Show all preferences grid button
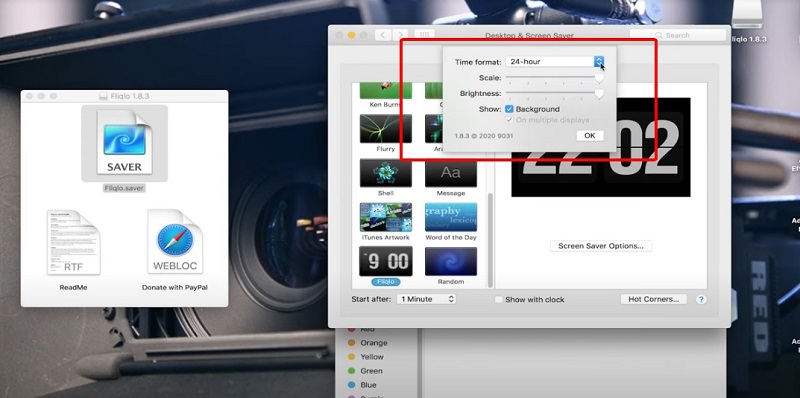The height and width of the screenshot is (398, 800). [x=424, y=35]
